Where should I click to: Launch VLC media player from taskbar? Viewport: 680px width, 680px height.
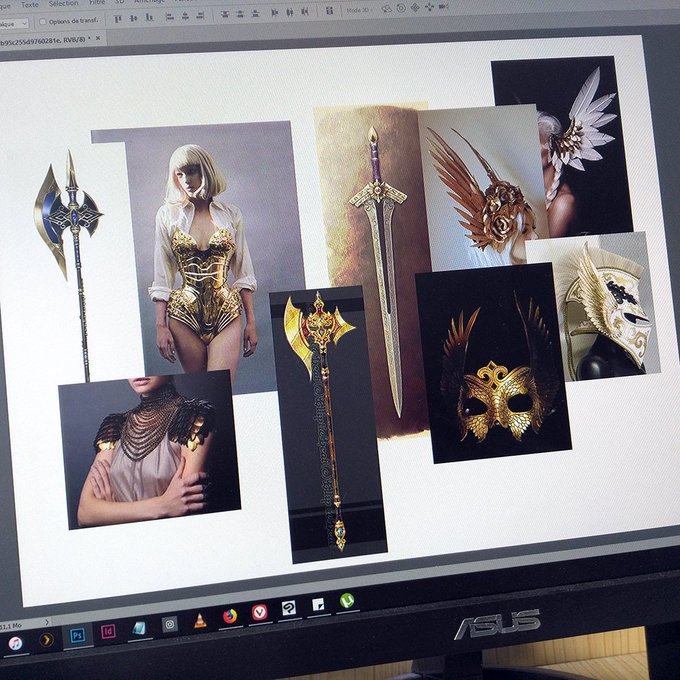tap(200, 620)
